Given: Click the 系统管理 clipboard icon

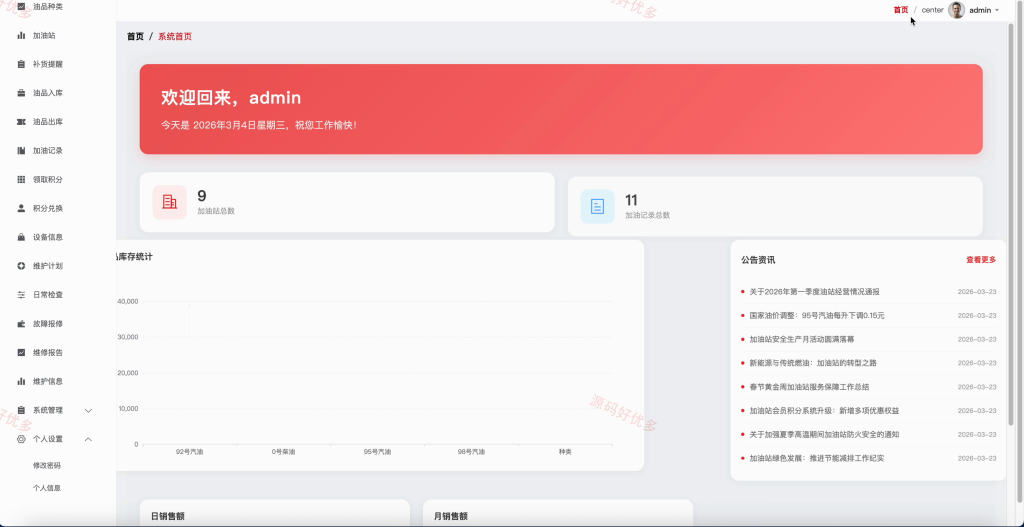Looking at the screenshot, I should tap(21, 410).
